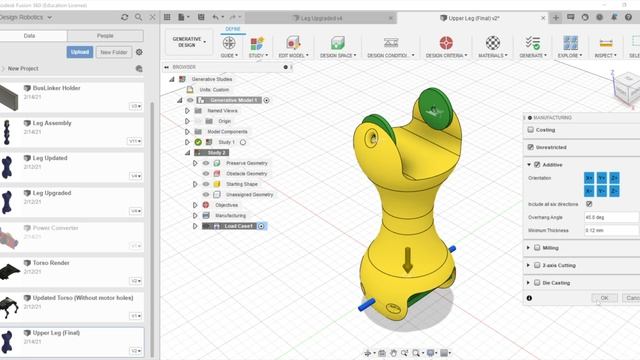The width and height of the screenshot is (640, 360).
Task: Click the ViewCube orientation cube
Action: click(x=627, y=89)
